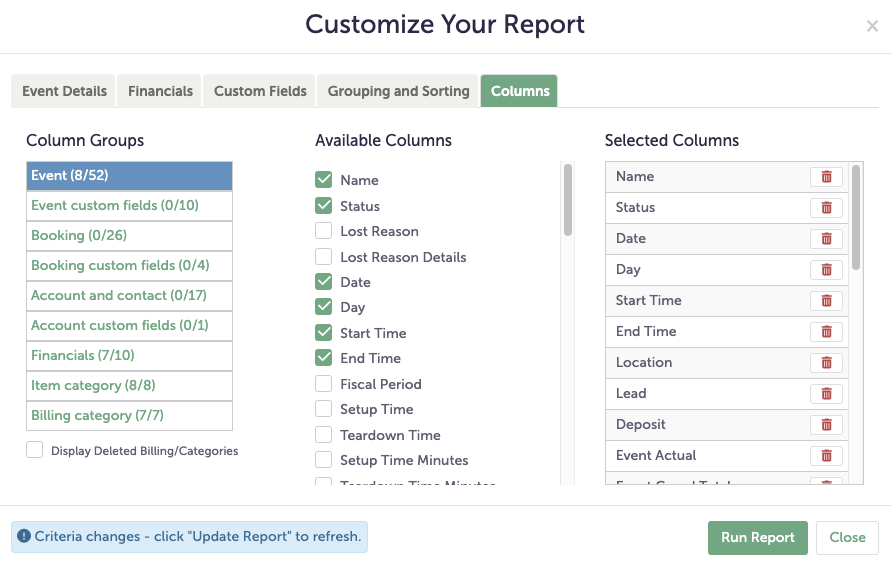Check the Lost Reason column
The image size is (892, 581).
(322, 231)
